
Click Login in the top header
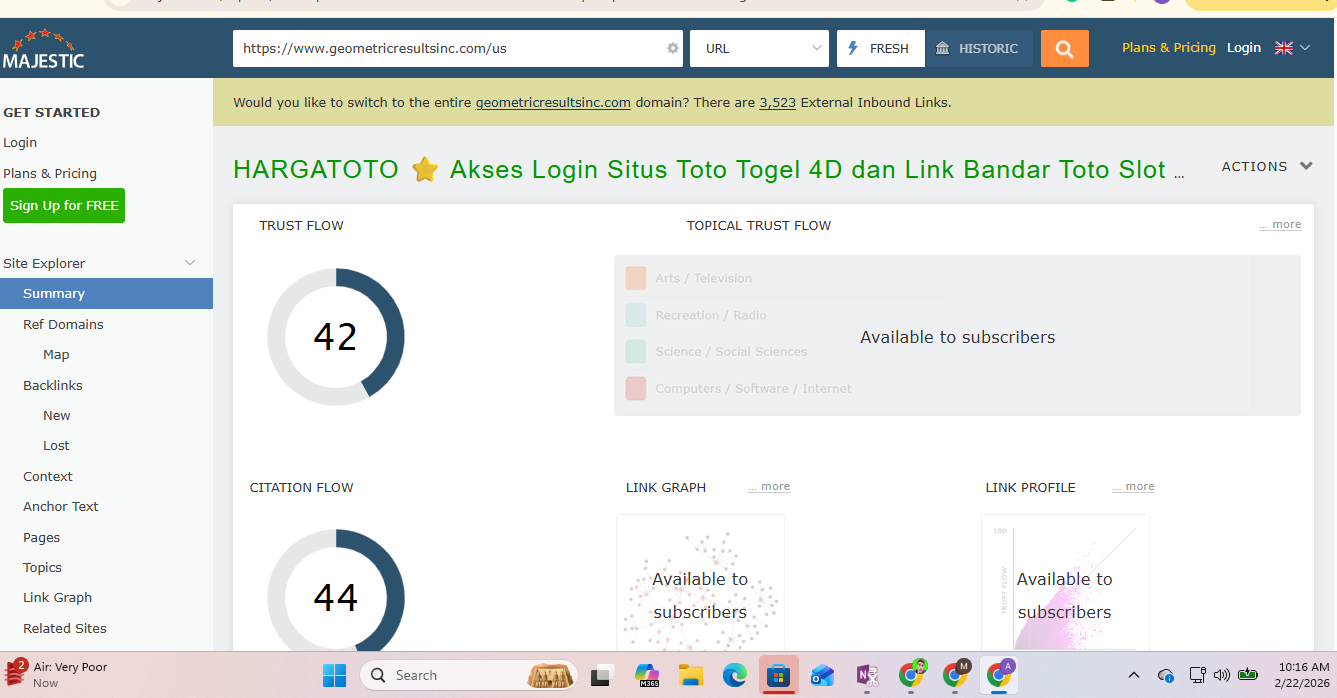coord(1244,47)
